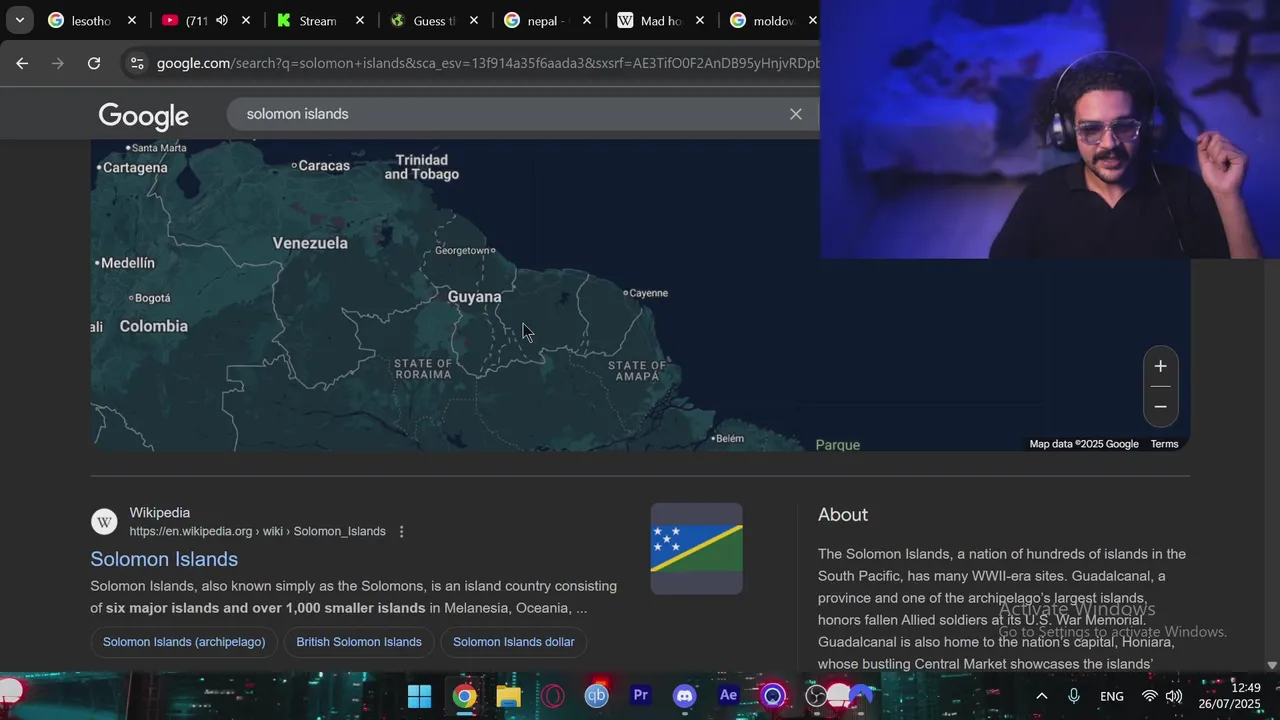Open Chrome from the taskbar
Screen dimensions: 1280x720
[x=464, y=696]
